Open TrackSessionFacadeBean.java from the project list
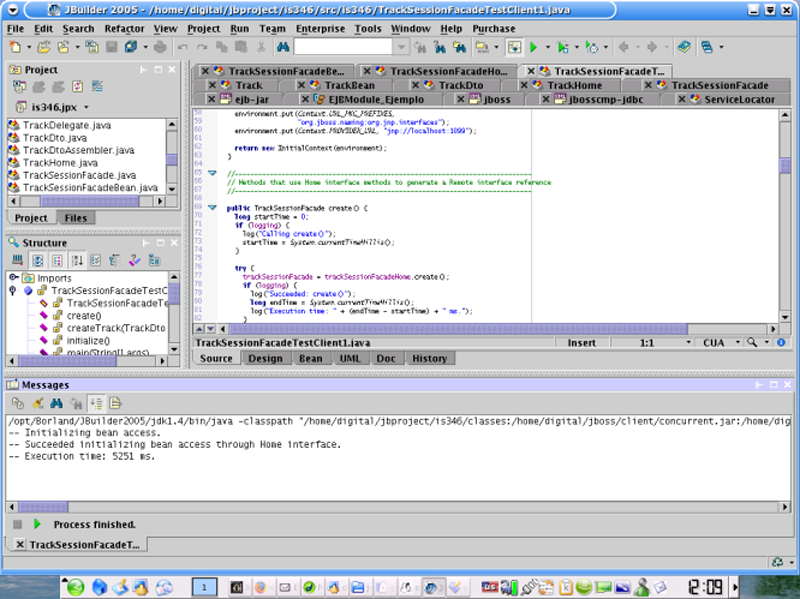 (x=90, y=188)
